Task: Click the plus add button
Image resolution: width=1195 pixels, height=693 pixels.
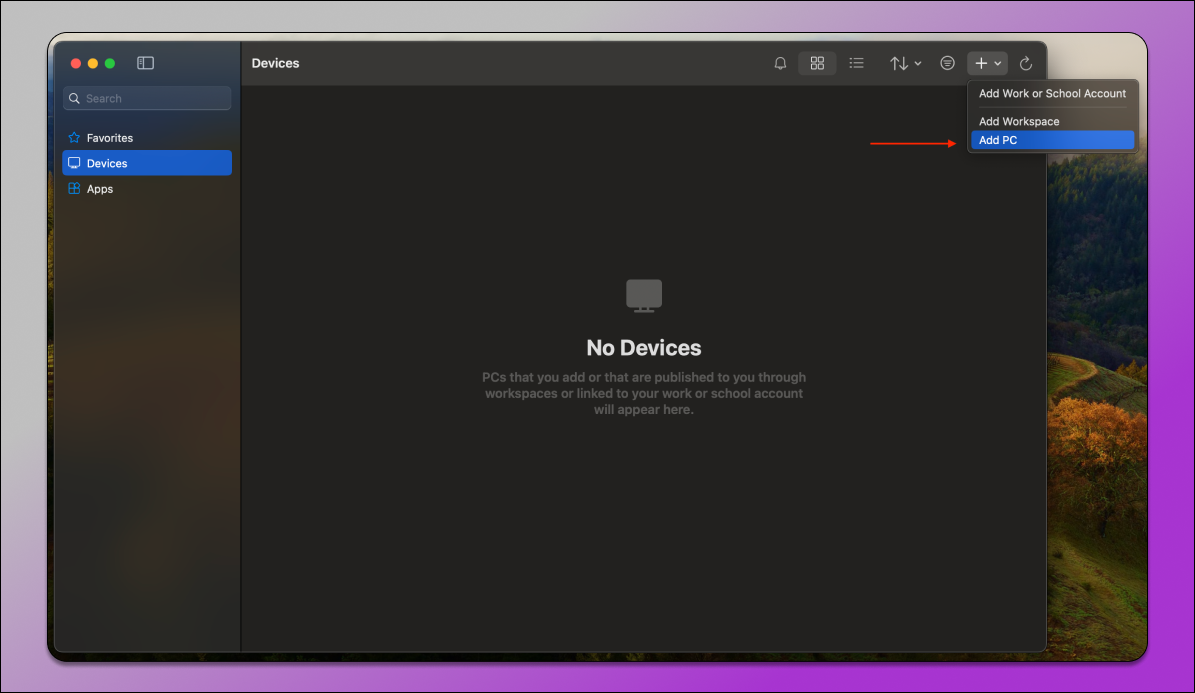Action: [988, 63]
